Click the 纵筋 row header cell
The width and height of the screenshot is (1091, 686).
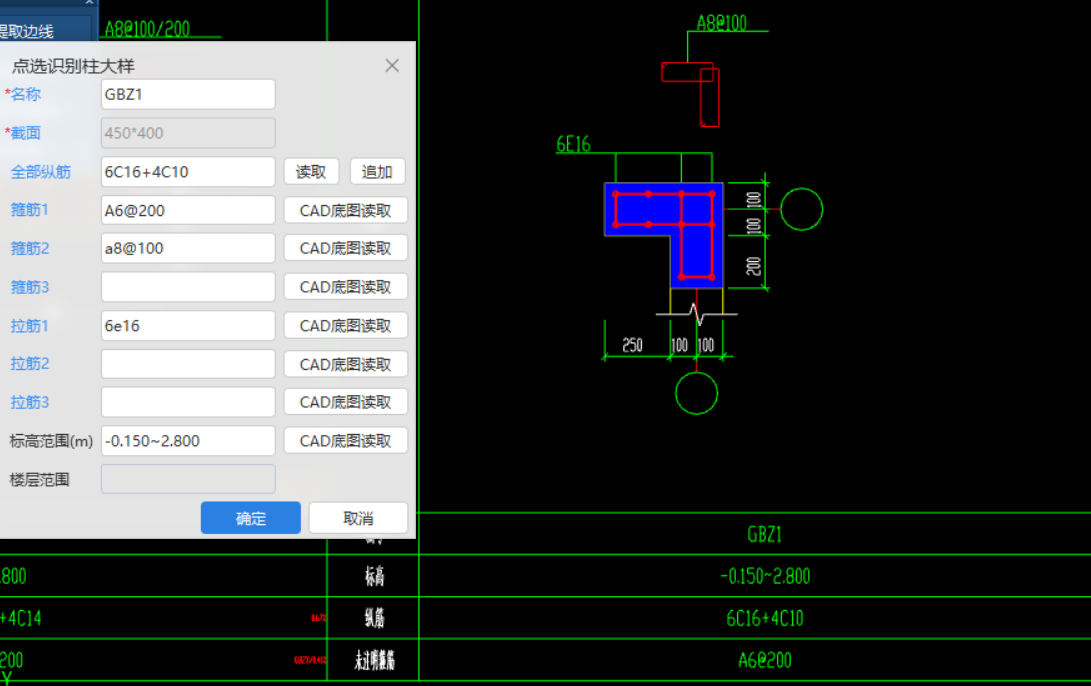(x=374, y=618)
